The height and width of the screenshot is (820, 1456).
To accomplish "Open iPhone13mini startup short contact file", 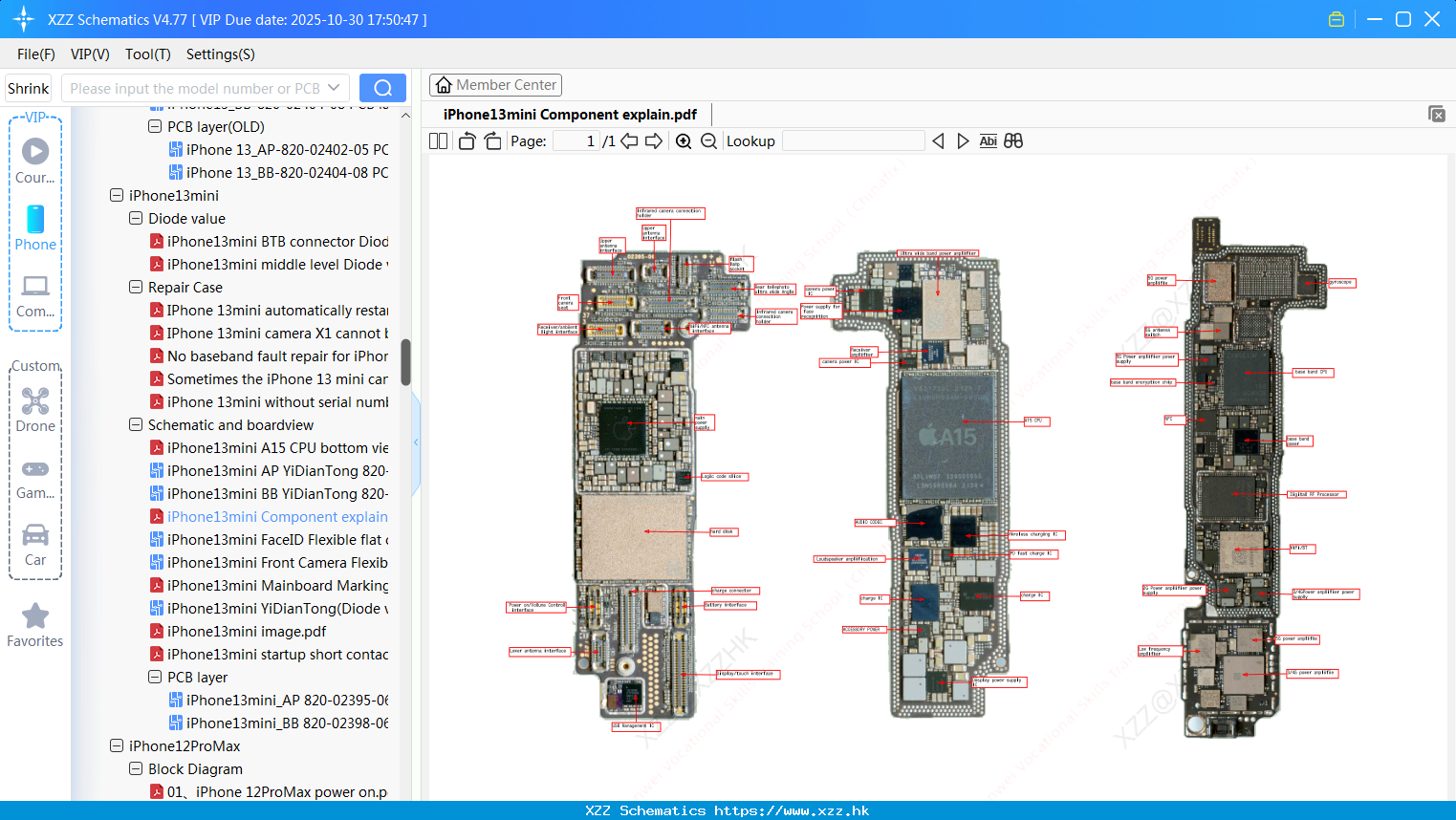I will click(269, 654).
